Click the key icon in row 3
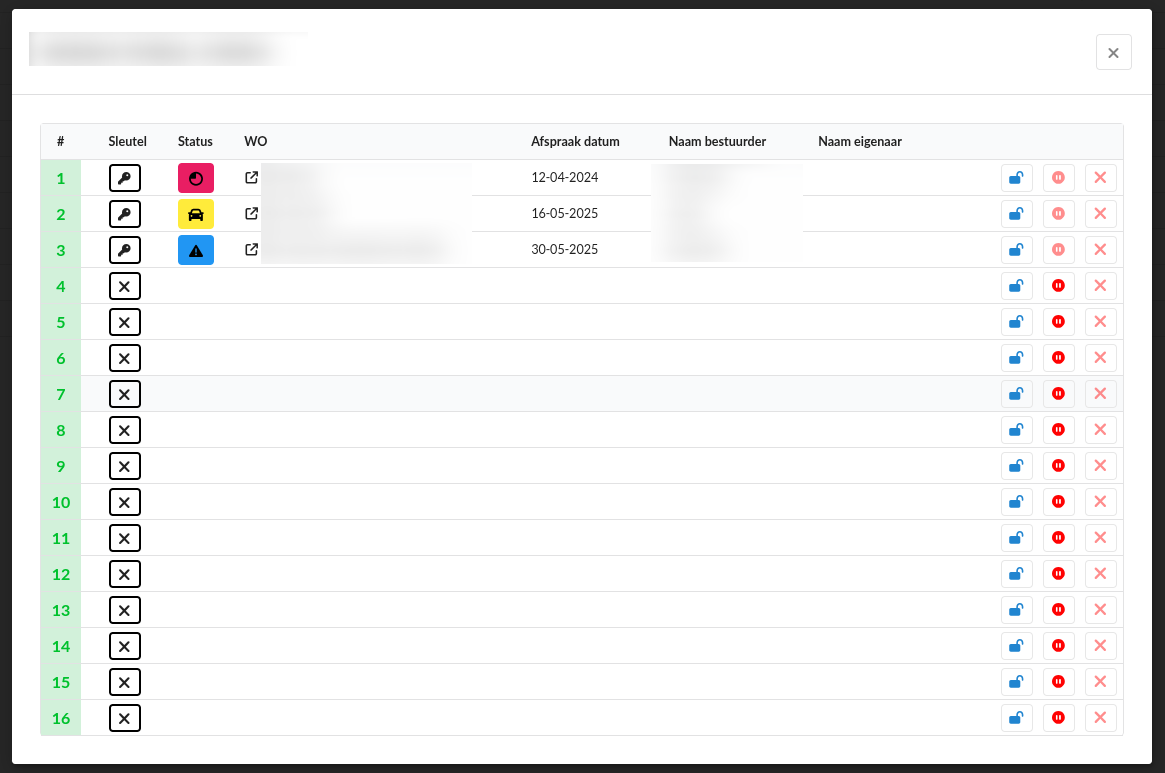The image size is (1165, 773). click(125, 250)
